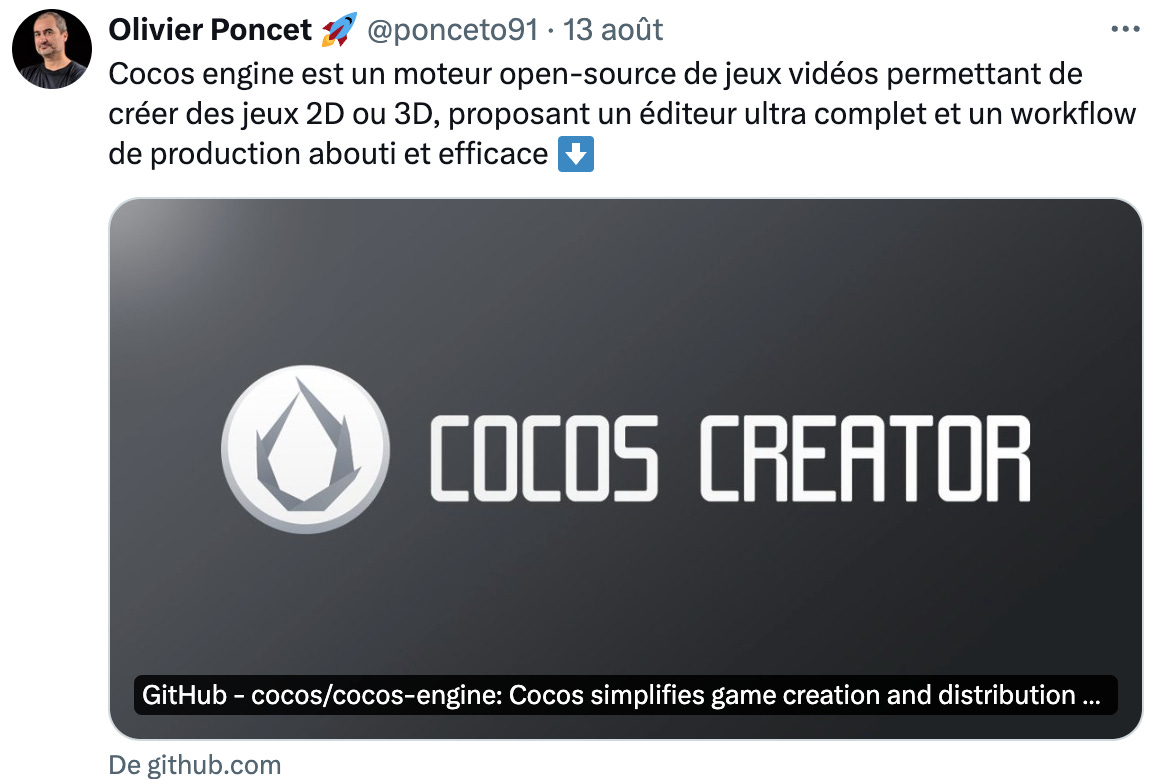Click the word COCOS in the banner
1163x779 pixels.
[544, 458]
